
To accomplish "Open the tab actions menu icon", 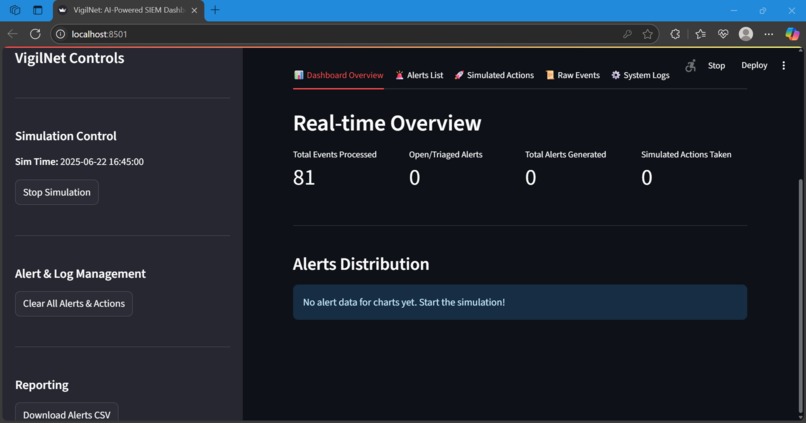I will pyautogui.click(x=38, y=10).
